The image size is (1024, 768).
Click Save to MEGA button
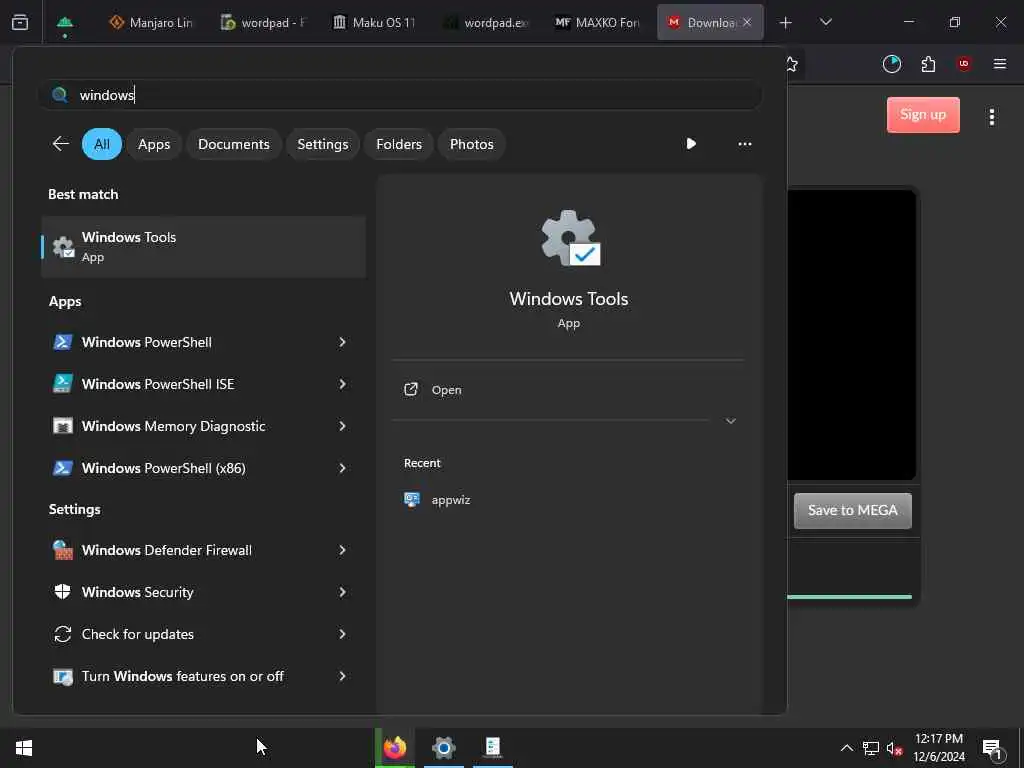click(x=852, y=511)
